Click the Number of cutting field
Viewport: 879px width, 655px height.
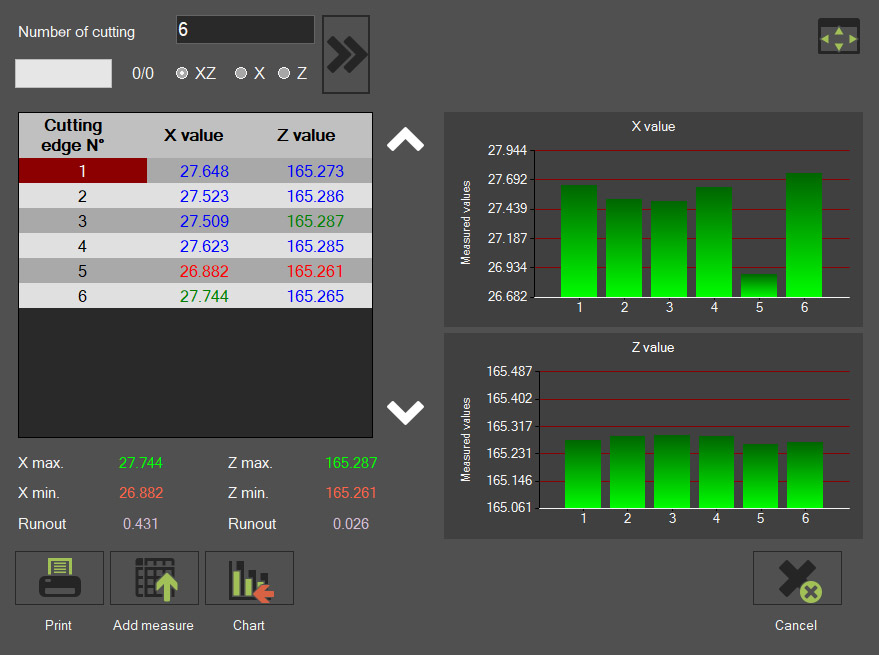coord(245,30)
